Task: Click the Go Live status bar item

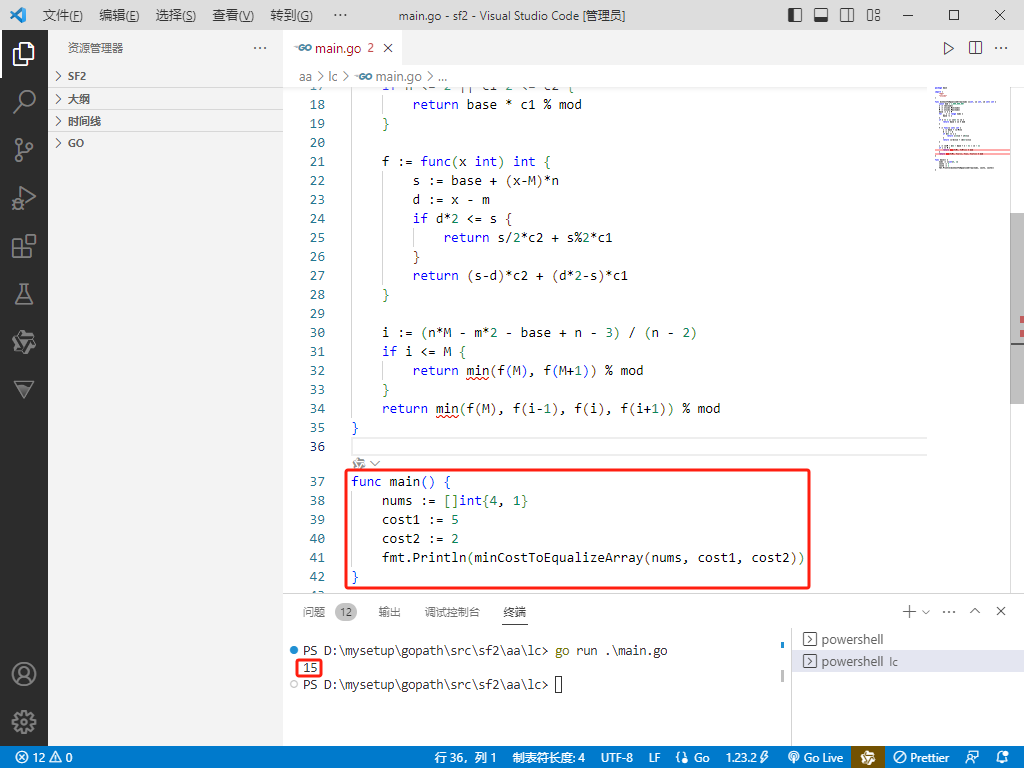Action: (x=816, y=757)
